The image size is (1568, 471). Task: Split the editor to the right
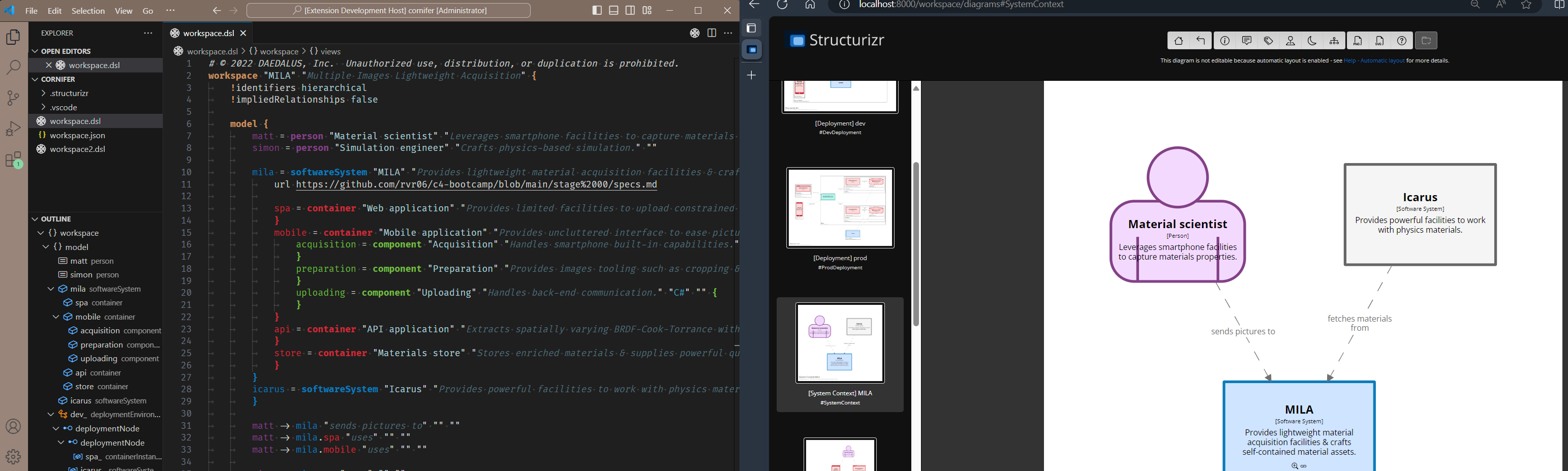pyautogui.click(x=712, y=34)
